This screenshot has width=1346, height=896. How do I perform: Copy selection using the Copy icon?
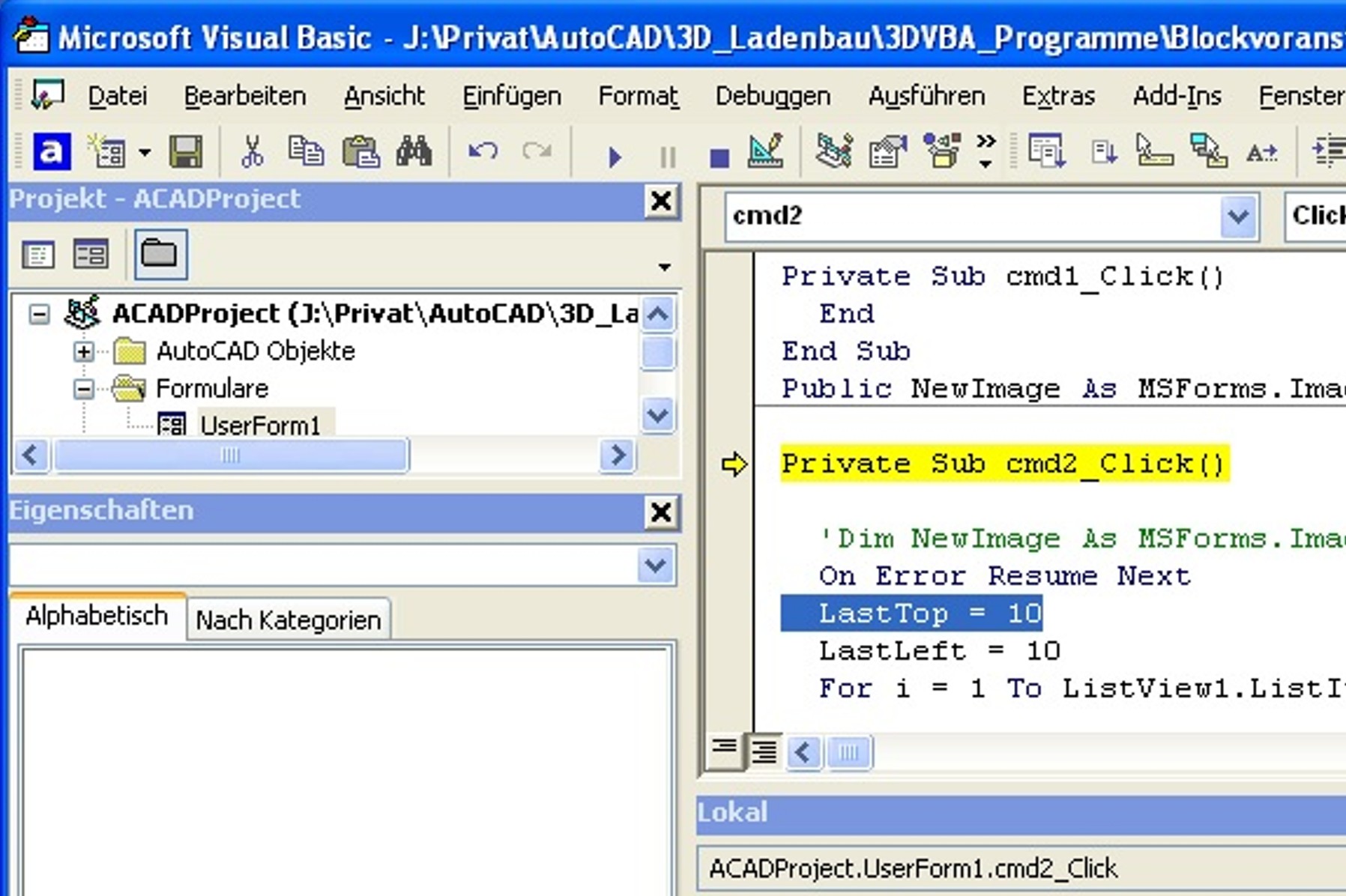pyautogui.click(x=306, y=153)
